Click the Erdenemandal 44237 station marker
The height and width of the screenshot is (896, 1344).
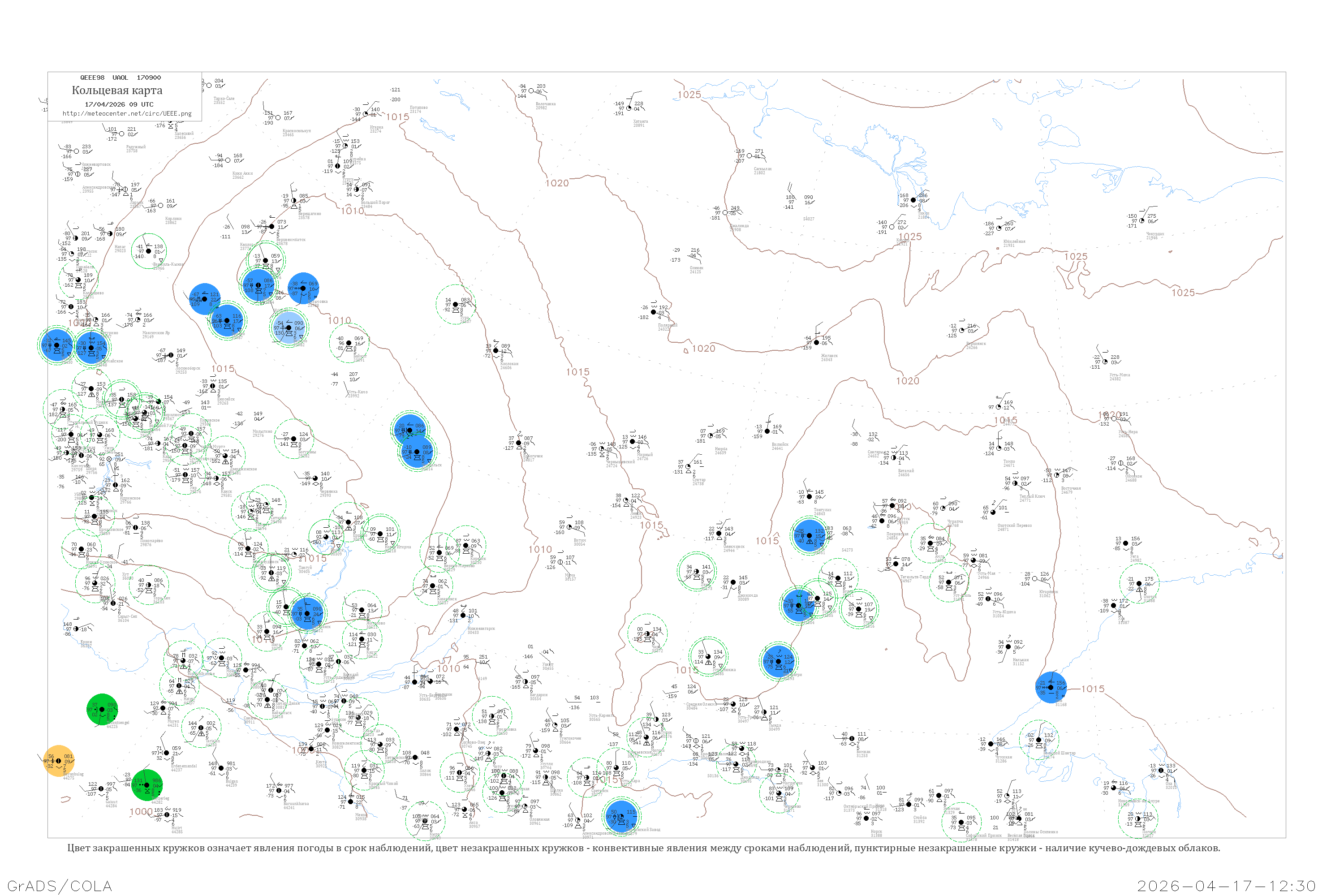click(x=167, y=753)
